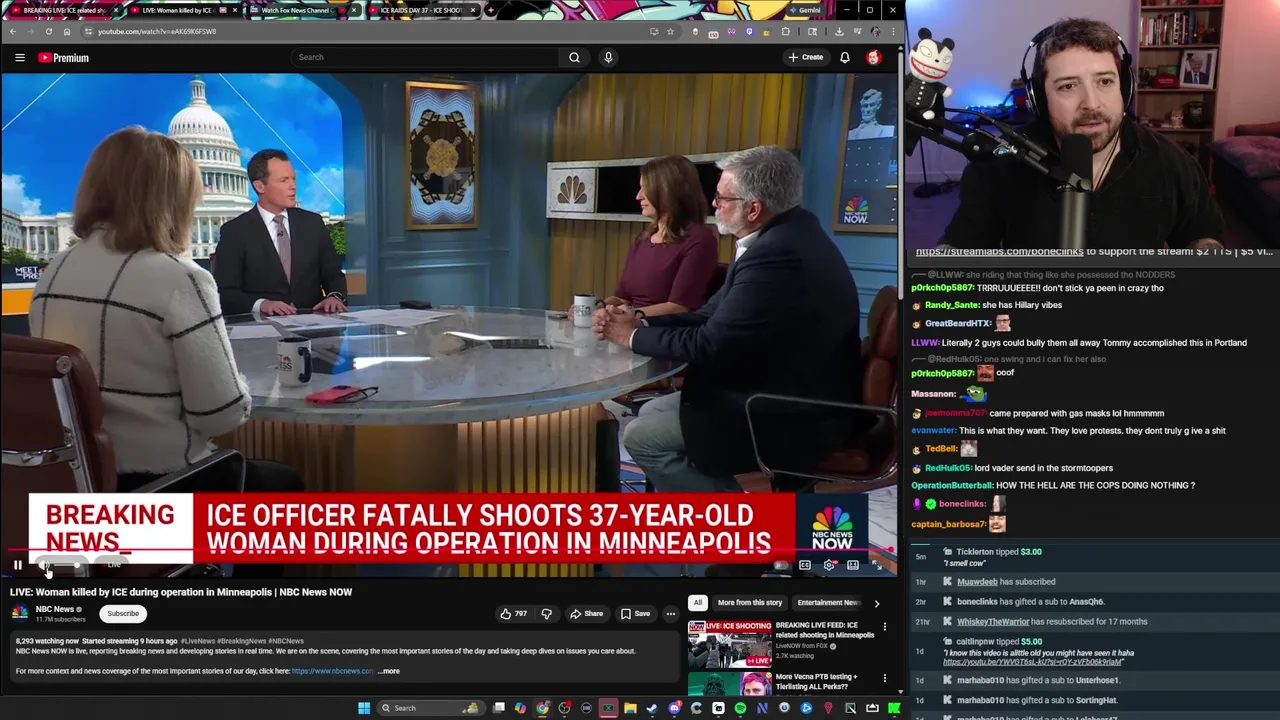Screen dimensions: 1280x720
Task: Select the 'All' filter chip
Action: point(697,603)
